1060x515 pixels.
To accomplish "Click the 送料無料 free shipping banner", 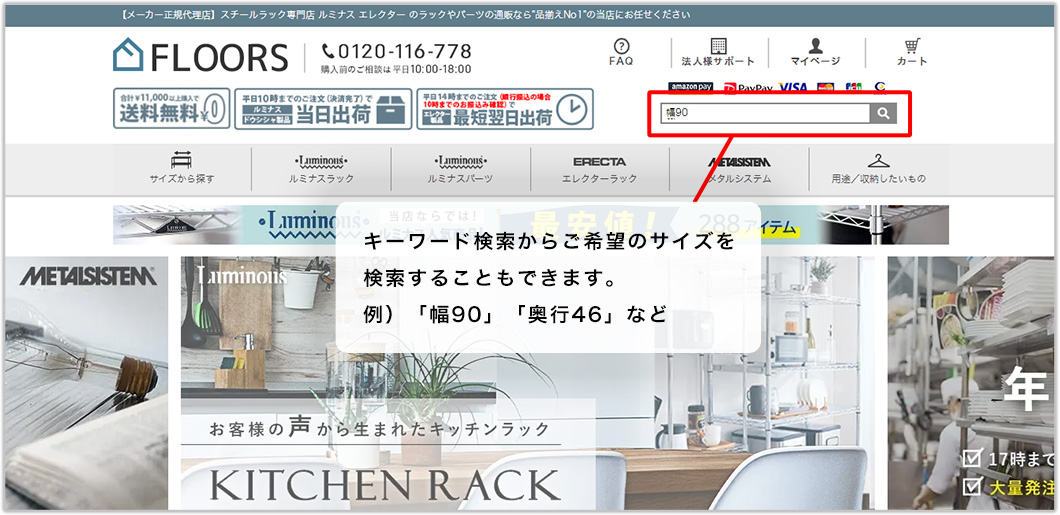I will [x=172, y=109].
